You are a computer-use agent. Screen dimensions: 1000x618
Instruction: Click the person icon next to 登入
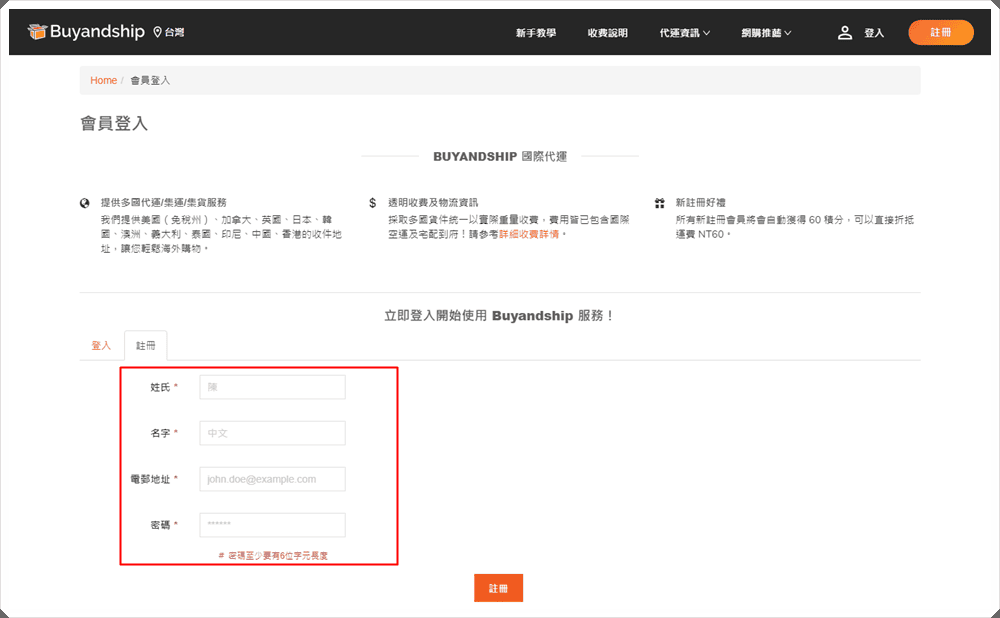(x=845, y=31)
